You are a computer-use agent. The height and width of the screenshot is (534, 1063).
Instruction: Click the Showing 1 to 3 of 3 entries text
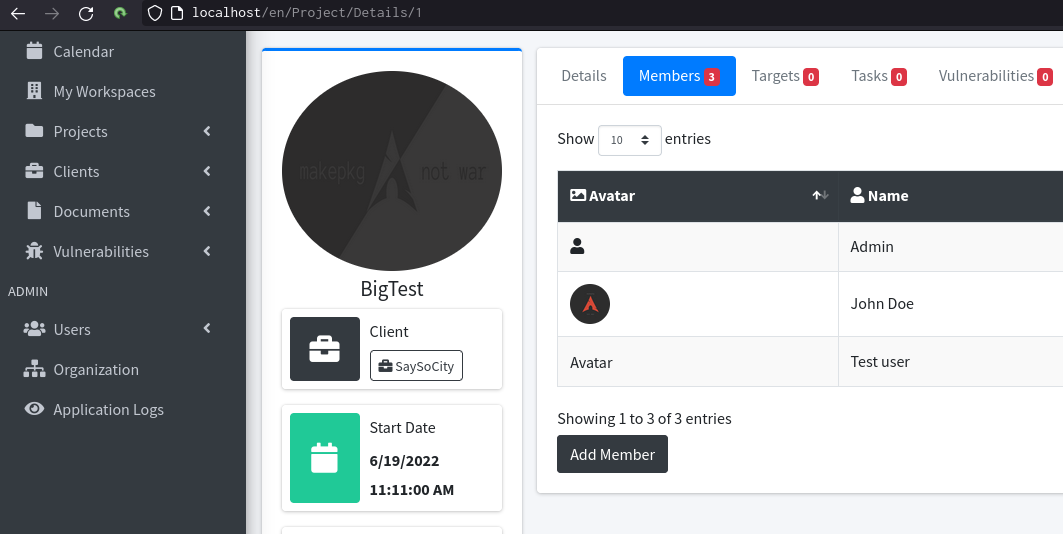(644, 419)
